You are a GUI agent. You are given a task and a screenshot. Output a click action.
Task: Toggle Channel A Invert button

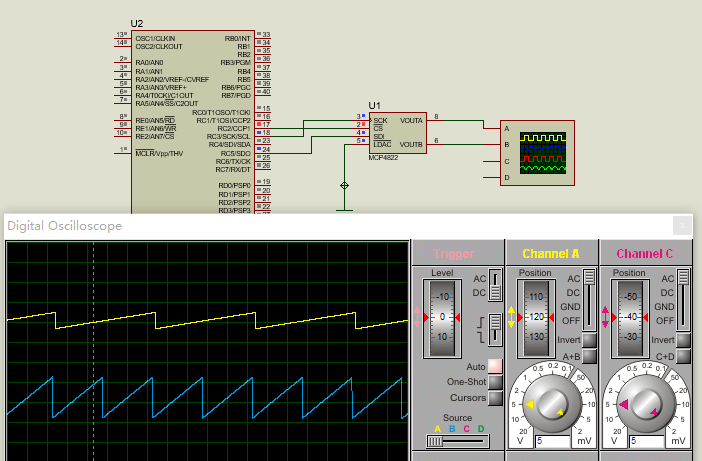pyautogui.click(x=589, y=341)
